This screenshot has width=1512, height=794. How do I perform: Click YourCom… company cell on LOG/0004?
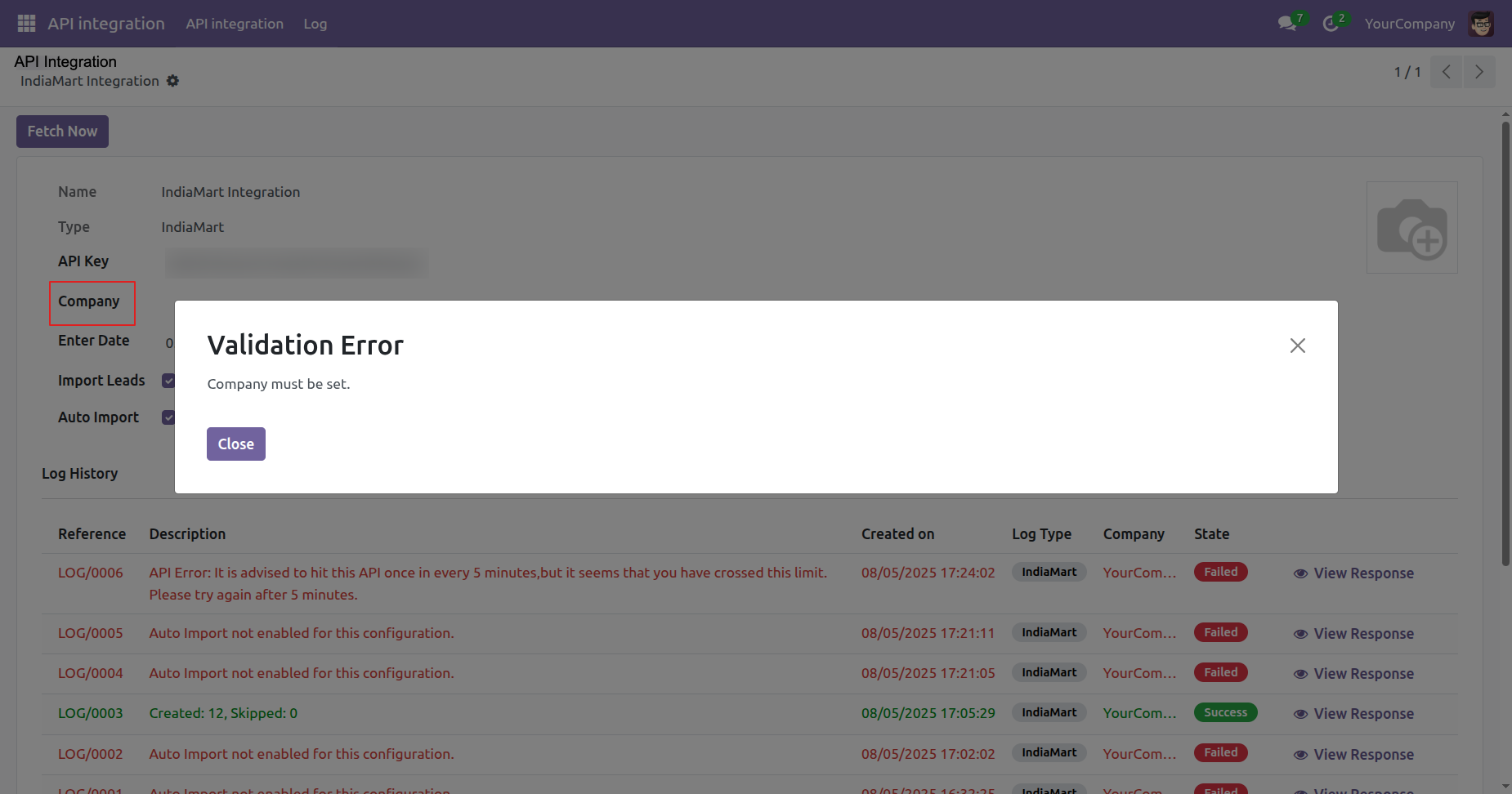tap(1140, 673)
